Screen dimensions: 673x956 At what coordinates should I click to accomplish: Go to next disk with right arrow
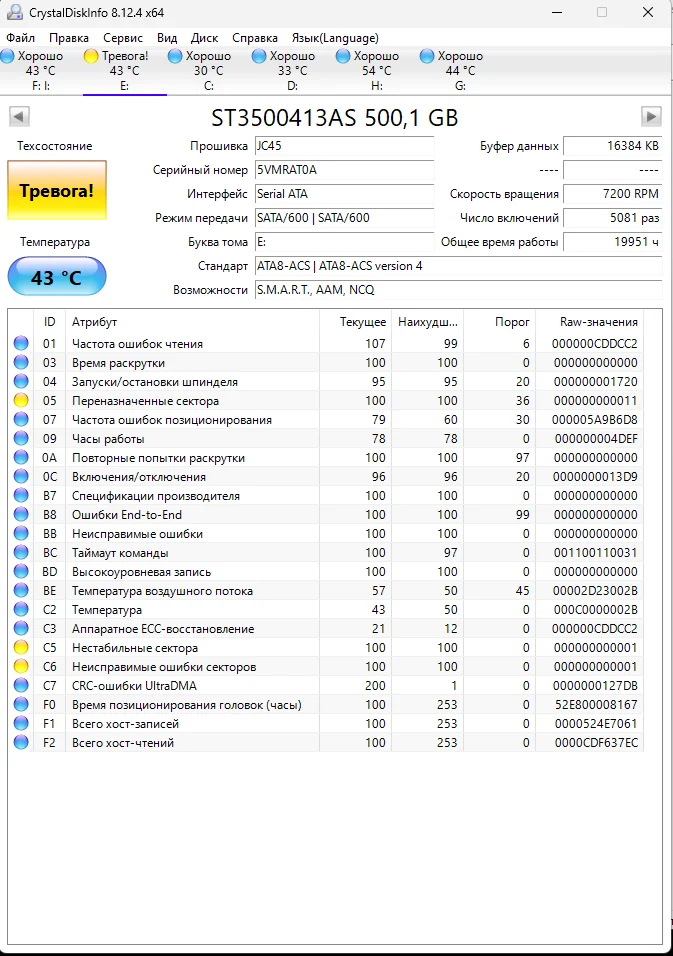[651, 116]
